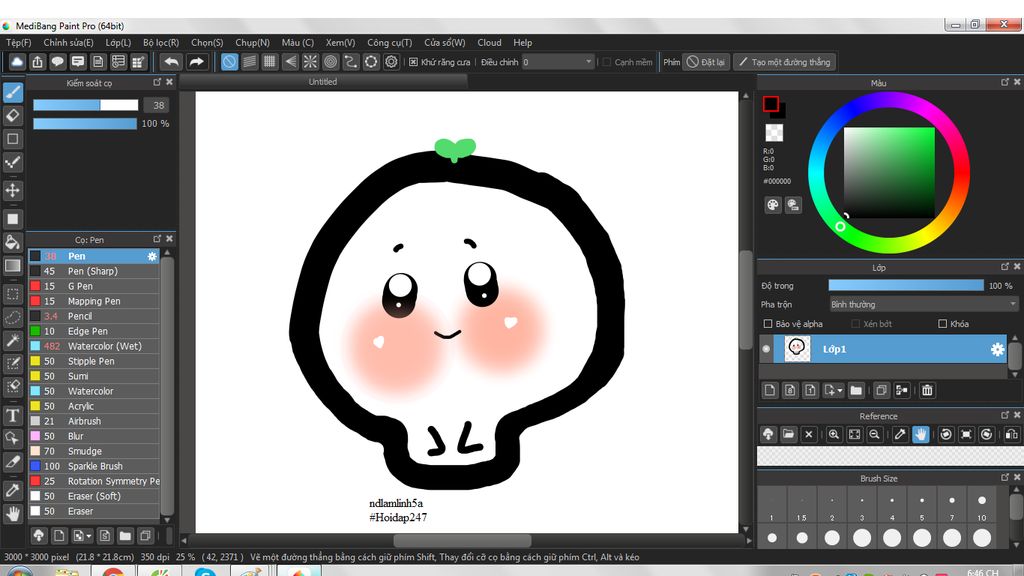Select the Brush tool in left toolbar
The width and height of the screenshot is (1024, 576).
pos(13,92)
